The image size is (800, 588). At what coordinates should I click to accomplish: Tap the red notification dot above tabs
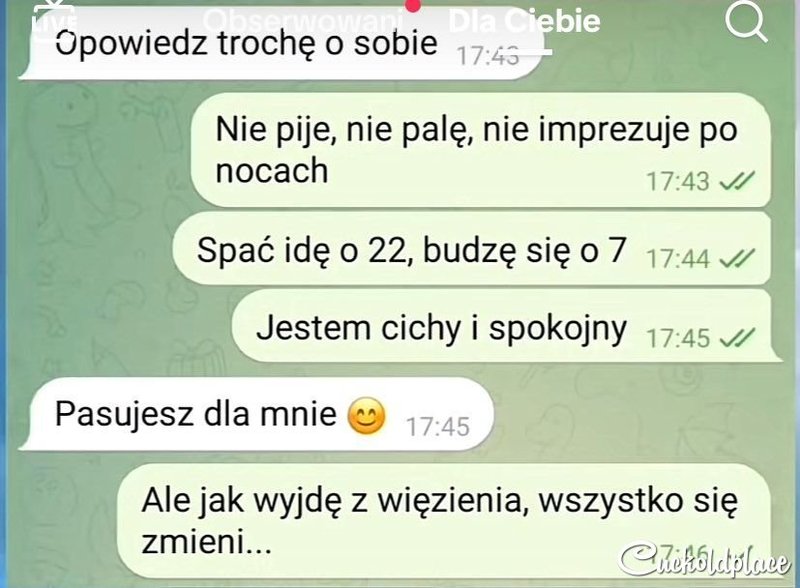coord(413,5)
